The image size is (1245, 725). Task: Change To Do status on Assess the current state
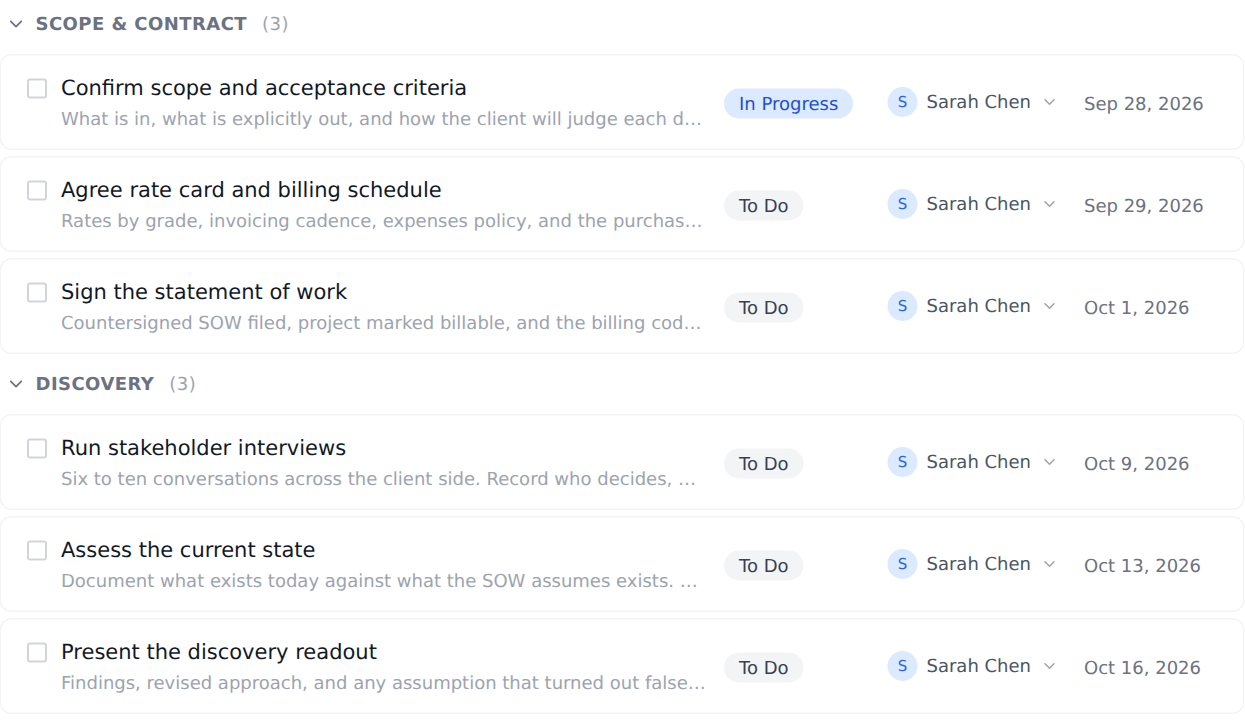pos(763,566)
